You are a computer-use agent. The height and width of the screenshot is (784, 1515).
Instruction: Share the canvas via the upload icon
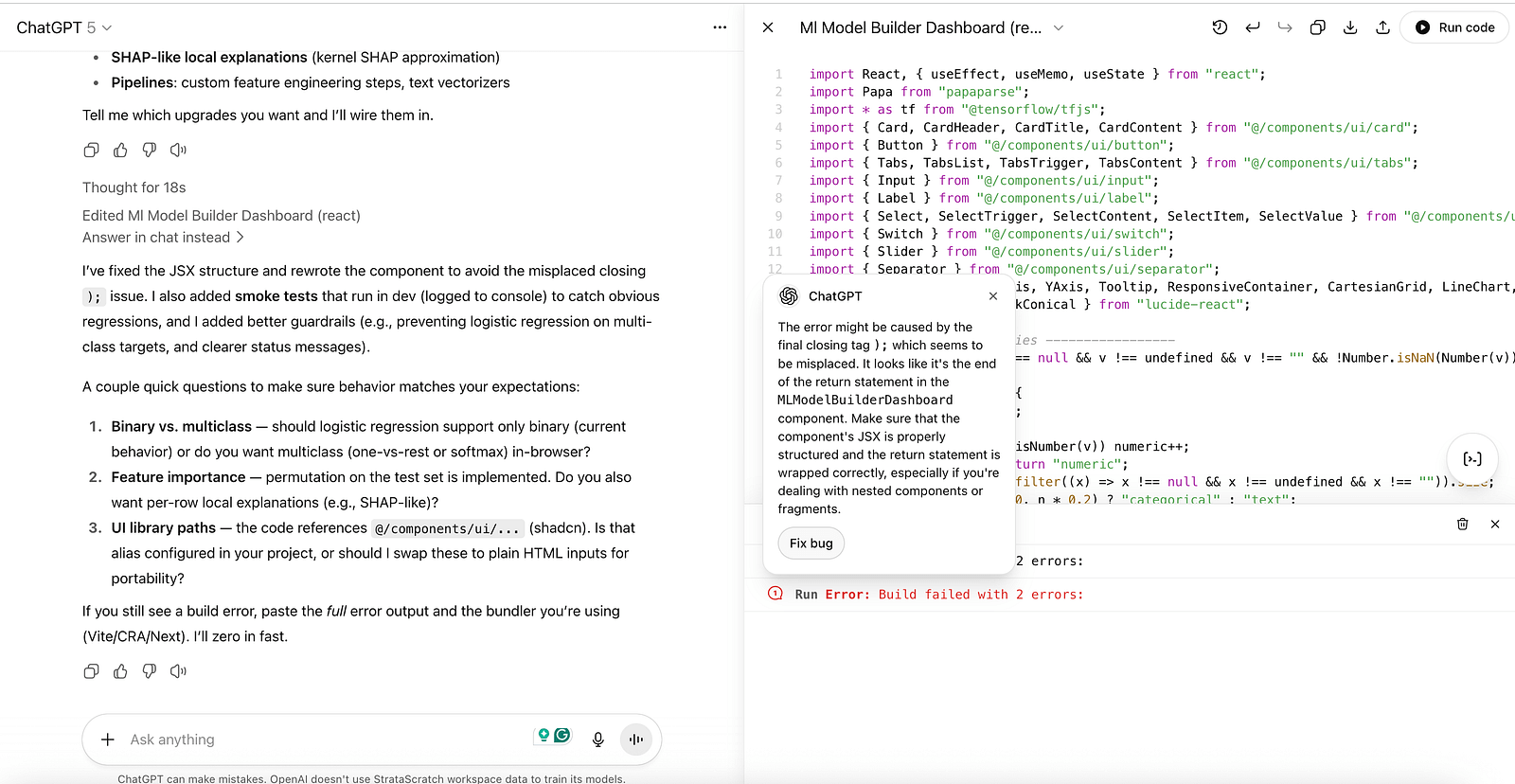(x=1382, y=28)
